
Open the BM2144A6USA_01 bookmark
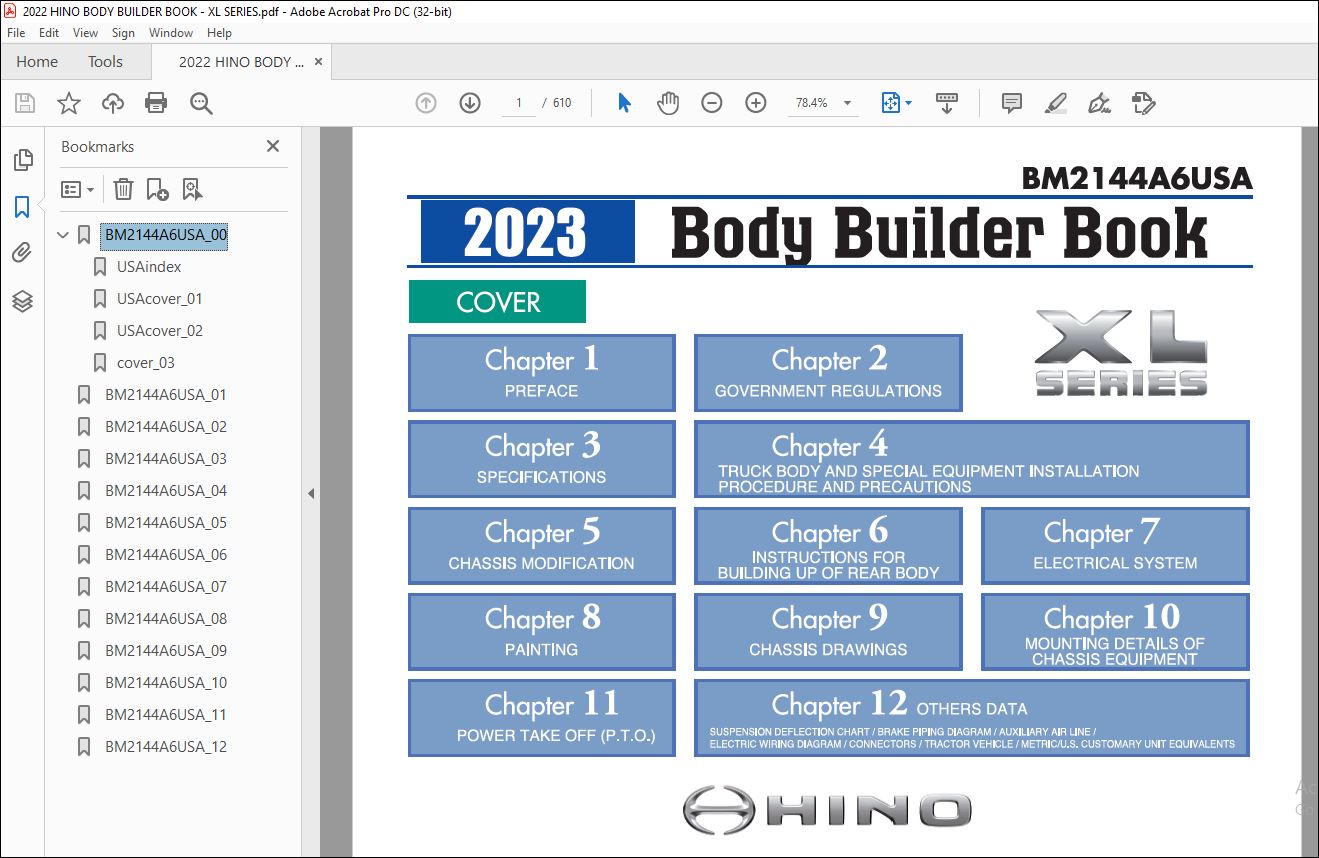click(166, 395)
